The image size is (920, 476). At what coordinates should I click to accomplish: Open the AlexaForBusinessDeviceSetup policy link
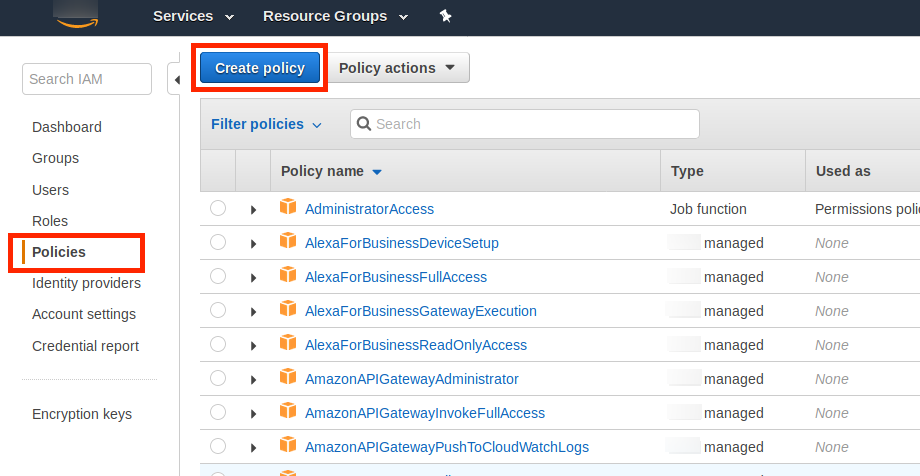pyautogui.click(x=401, y=243)
